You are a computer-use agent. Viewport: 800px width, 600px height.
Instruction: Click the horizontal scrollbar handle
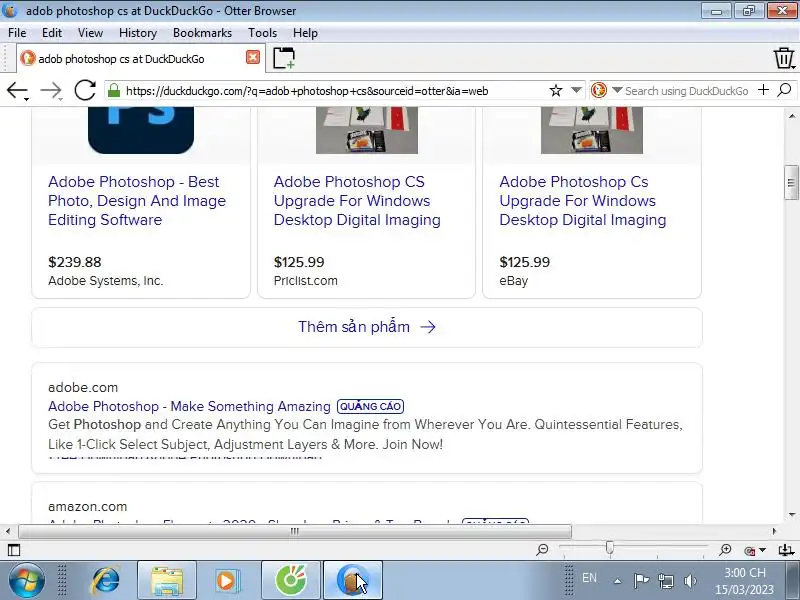point(295,531)
